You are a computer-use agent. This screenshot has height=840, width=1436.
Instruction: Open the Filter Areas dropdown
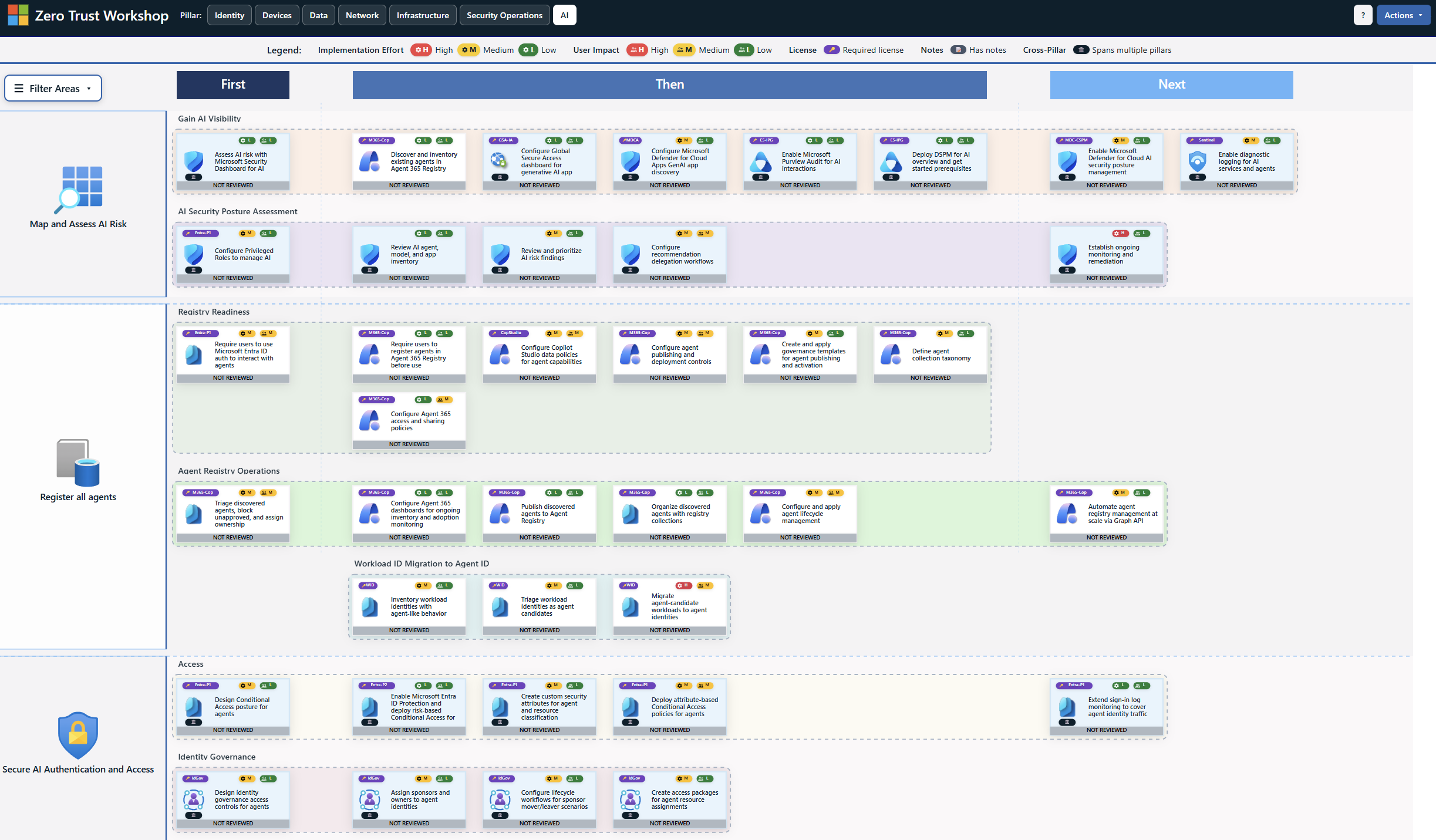(x=53, y=88)
